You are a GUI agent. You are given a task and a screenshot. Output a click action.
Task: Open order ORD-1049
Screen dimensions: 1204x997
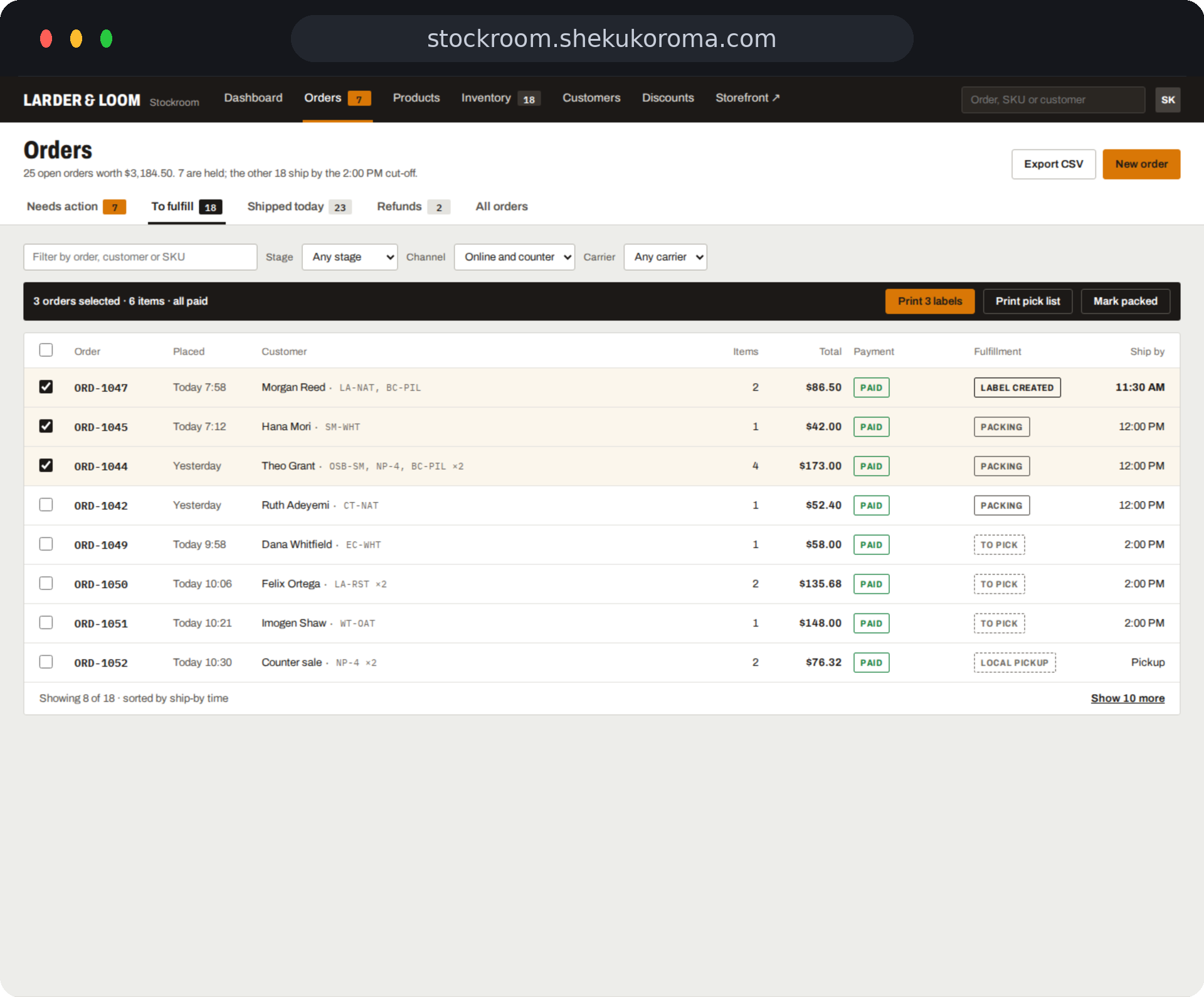pos(101,546)
